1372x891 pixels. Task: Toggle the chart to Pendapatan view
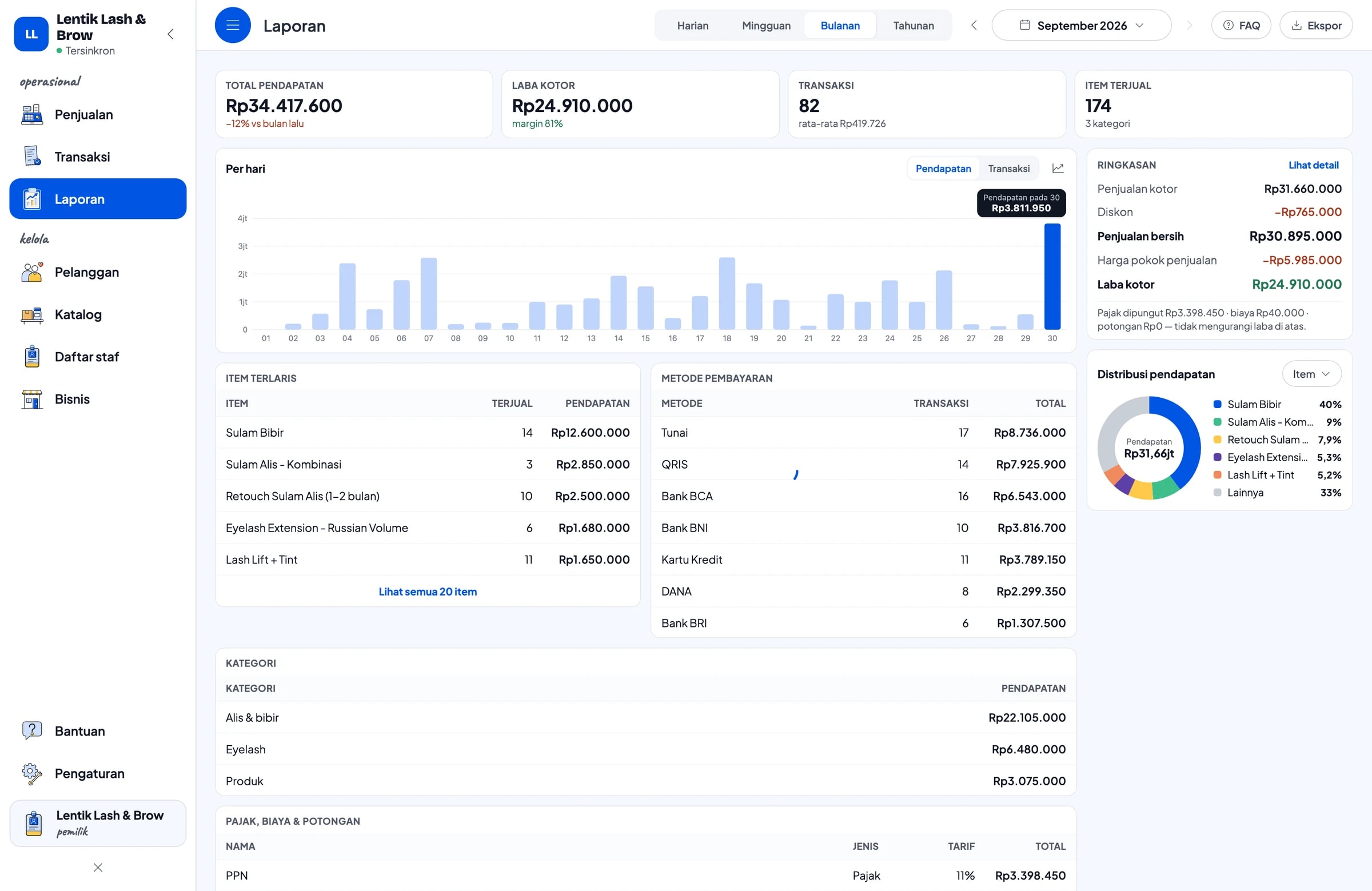[x=943, y=168]
